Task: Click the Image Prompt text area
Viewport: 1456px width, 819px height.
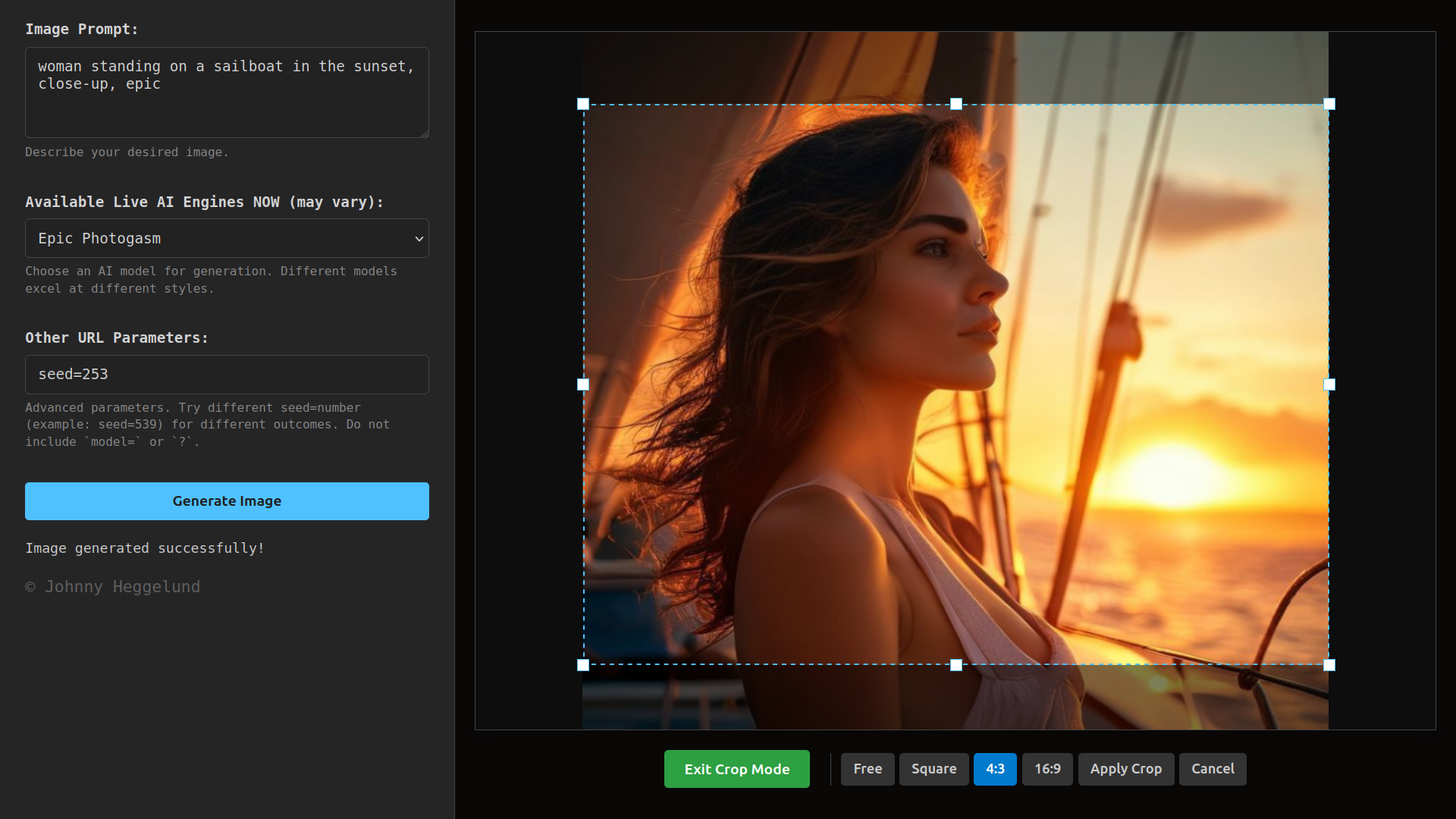Action: pyautogui.click(x=227, y=93)
